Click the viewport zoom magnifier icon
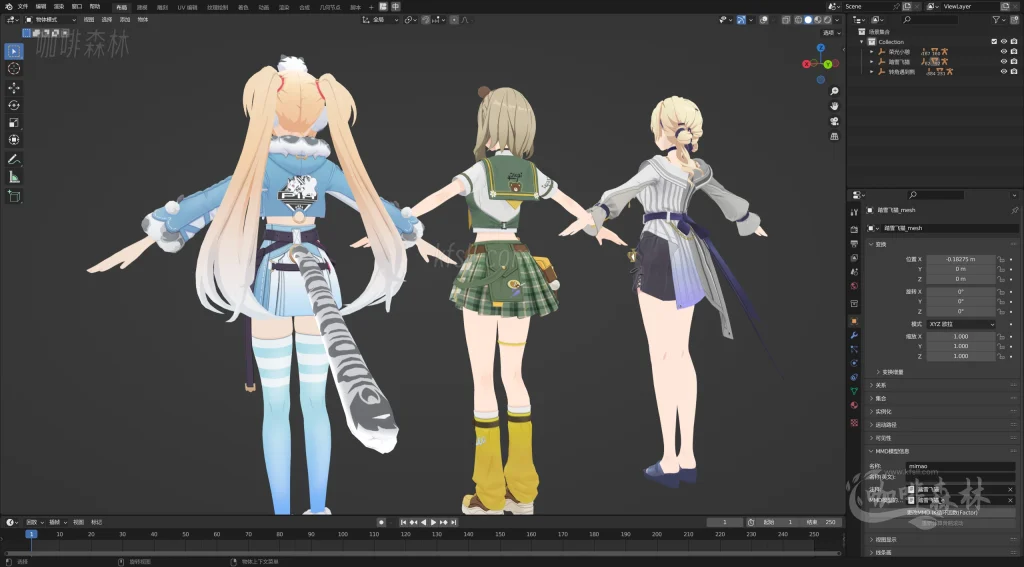1024x567 pixels. (834, 91)
